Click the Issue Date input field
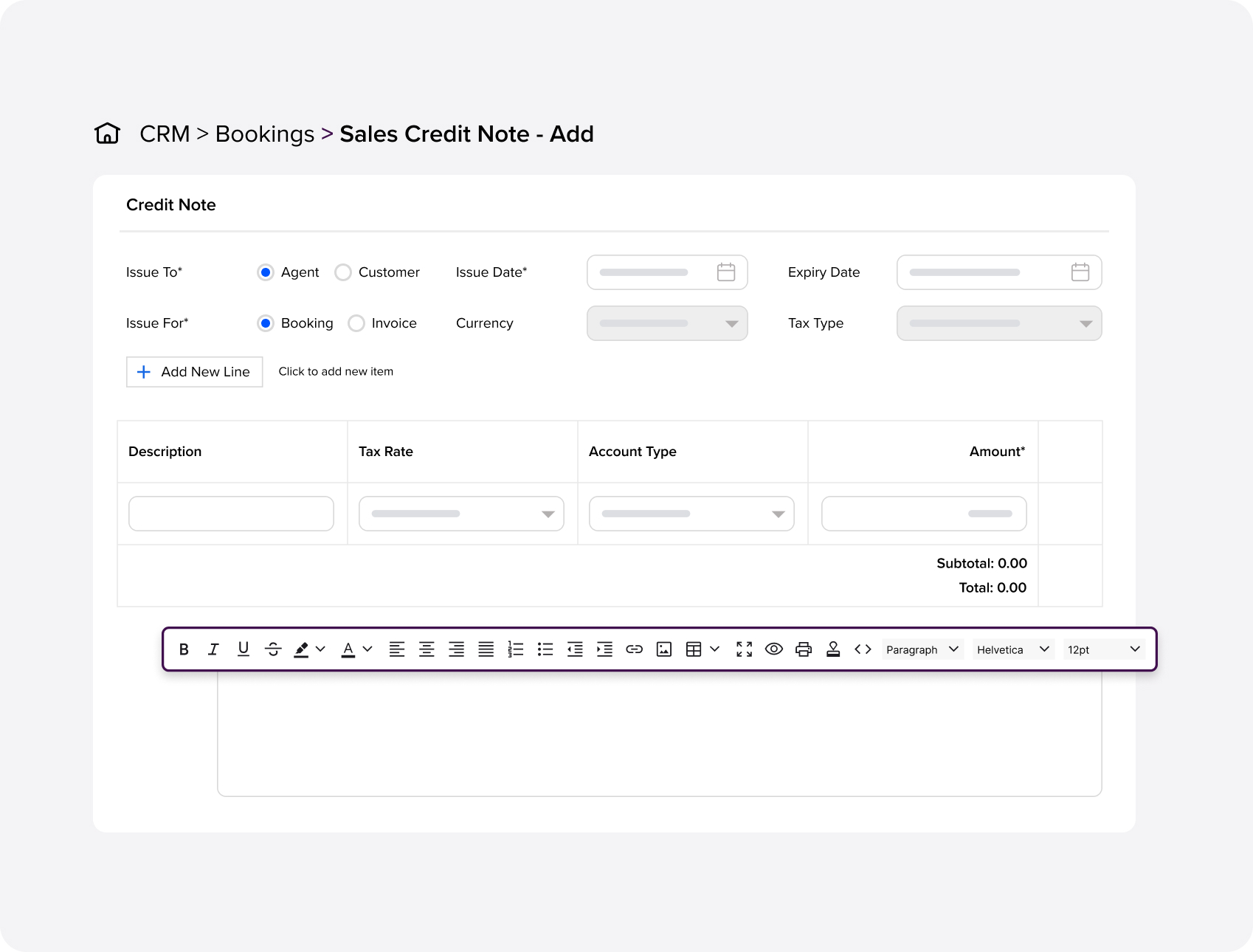 tap(667, 272)
